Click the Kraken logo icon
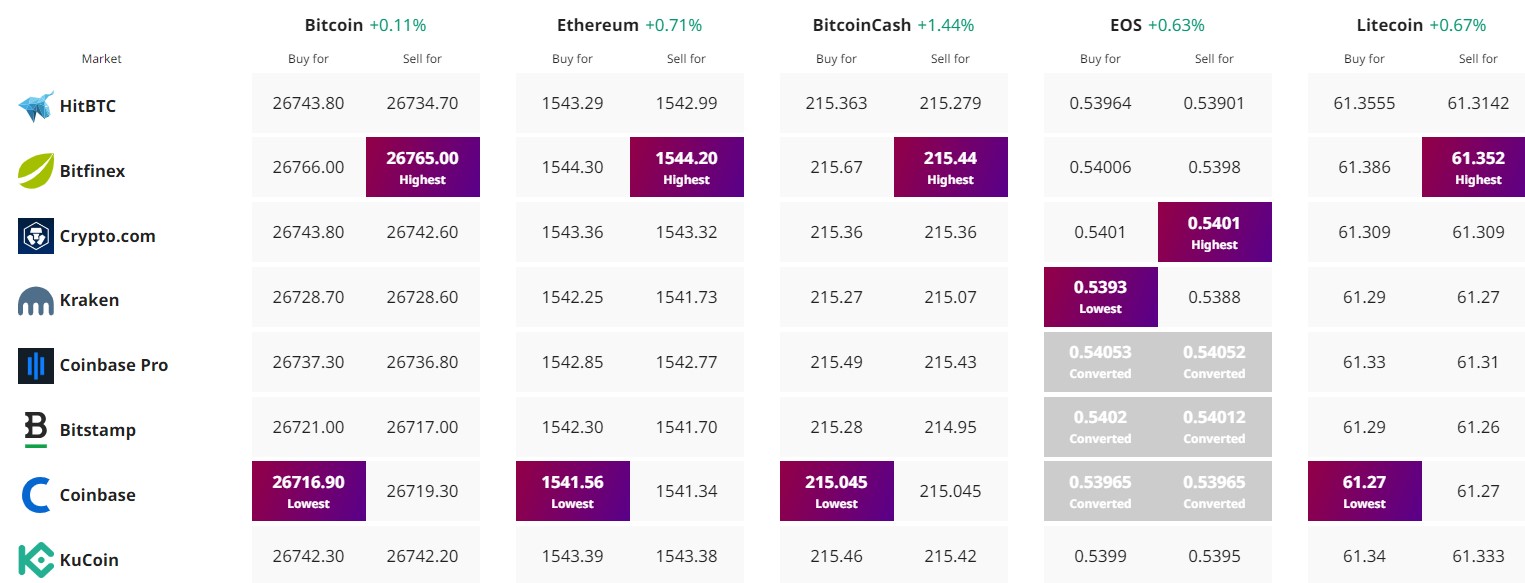1525x583 pixels. click(36, 300)
